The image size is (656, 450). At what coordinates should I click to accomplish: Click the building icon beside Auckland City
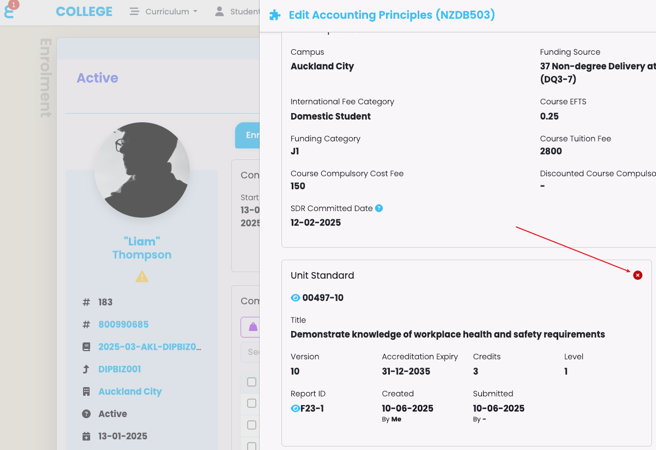86,391
